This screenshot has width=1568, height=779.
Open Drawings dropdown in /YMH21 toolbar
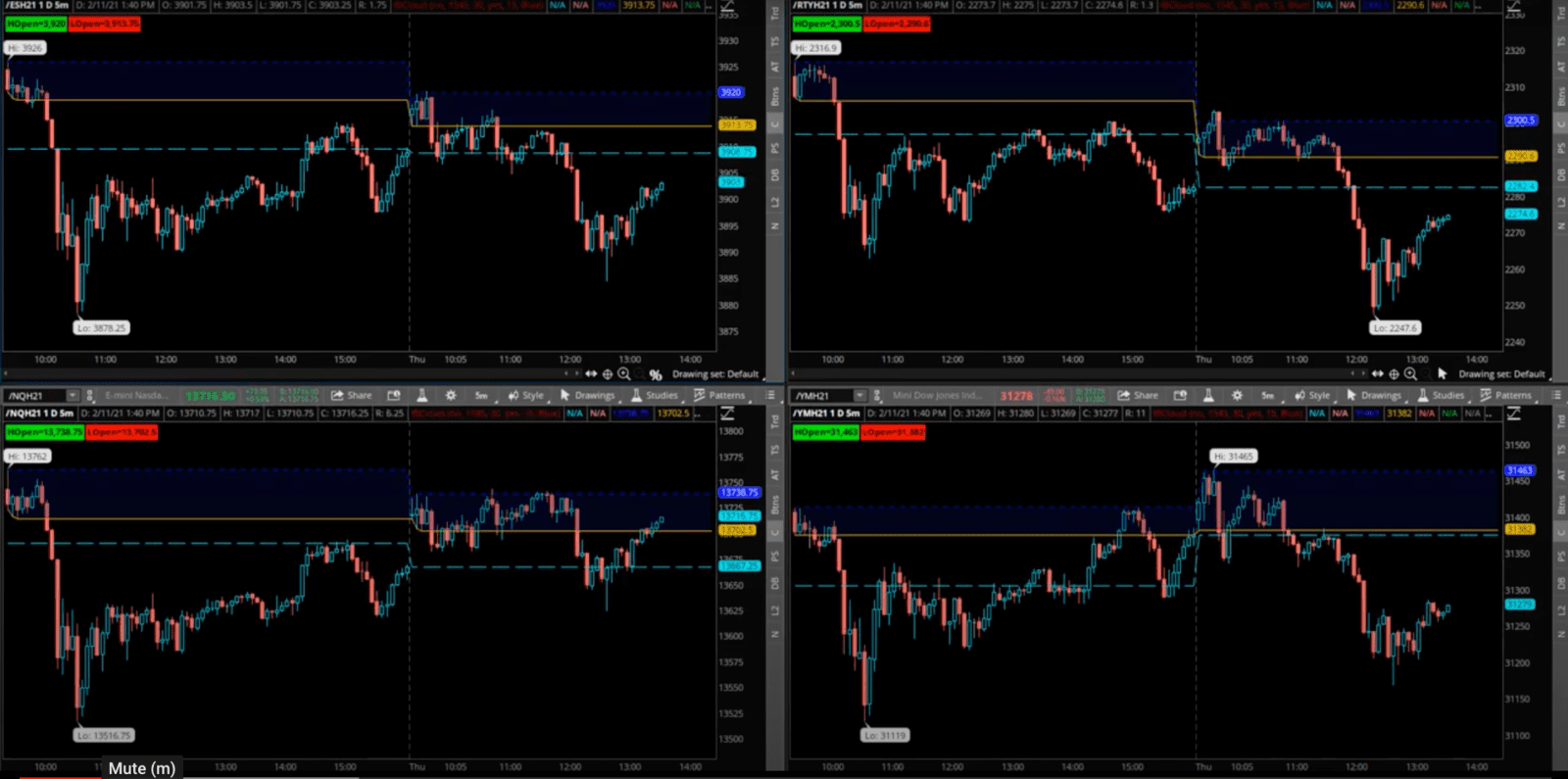tap(1374, 396)
